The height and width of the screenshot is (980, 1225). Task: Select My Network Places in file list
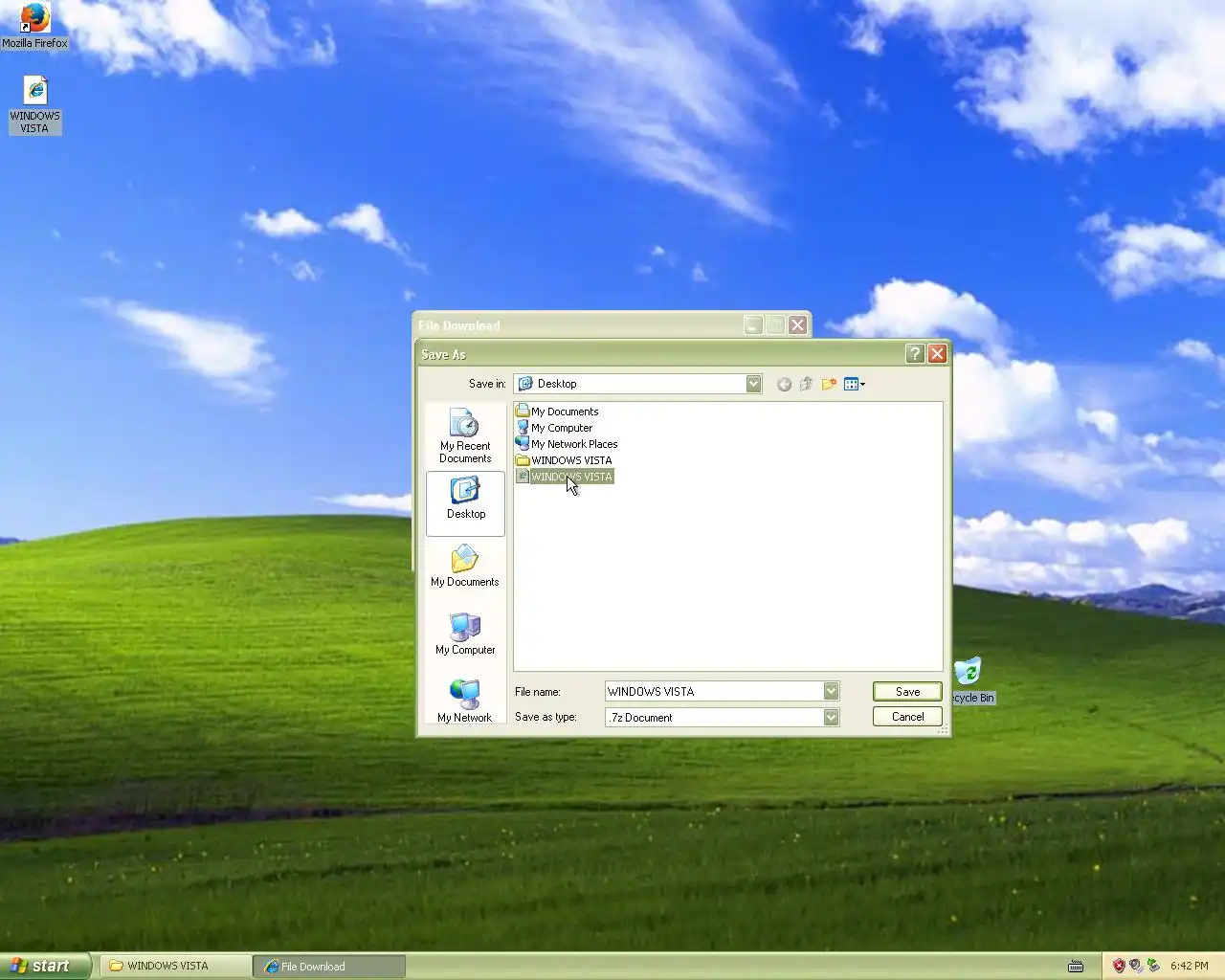[567, 444]
